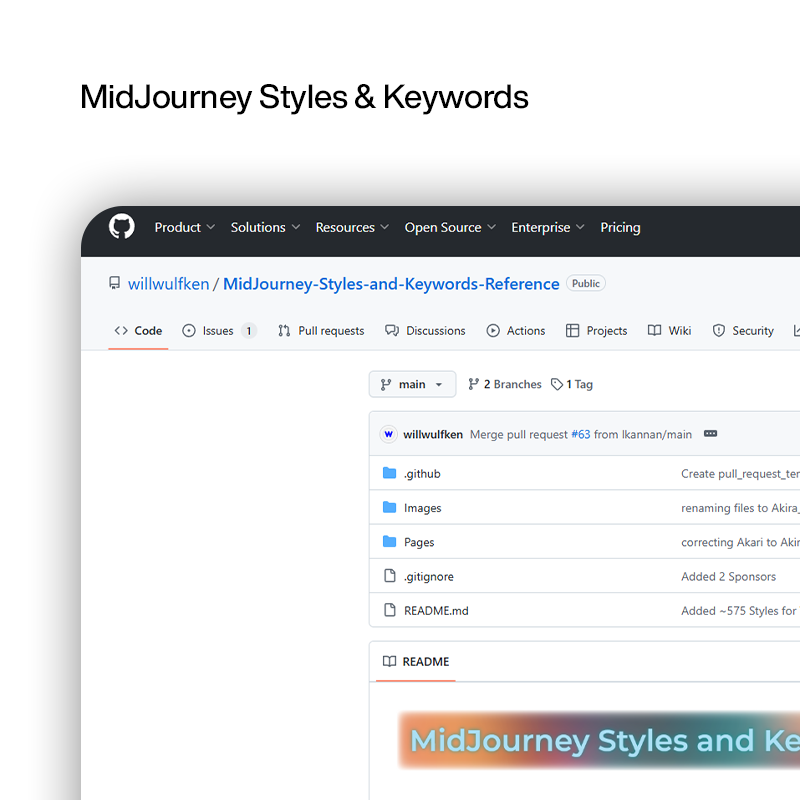Click the Wiki book icon
The image size is (800, 800).
(655, 330)
